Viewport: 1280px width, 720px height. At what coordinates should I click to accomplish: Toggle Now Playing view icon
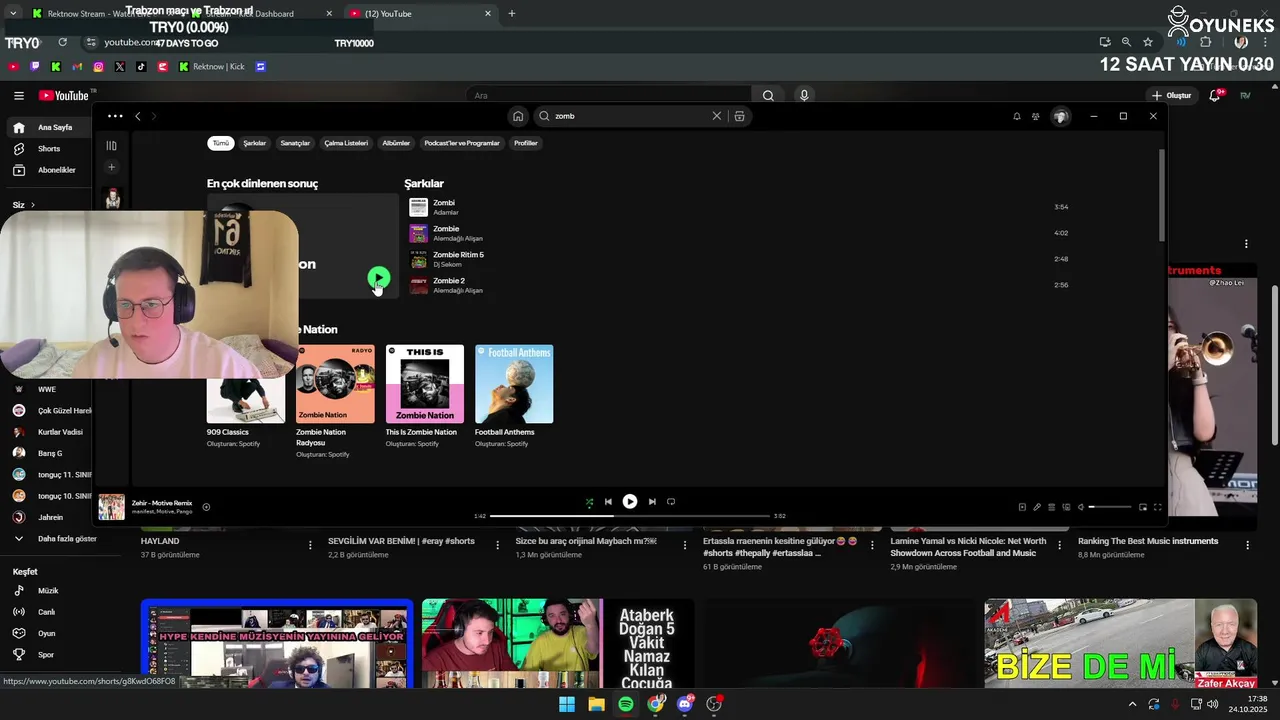coord(1022,507)
